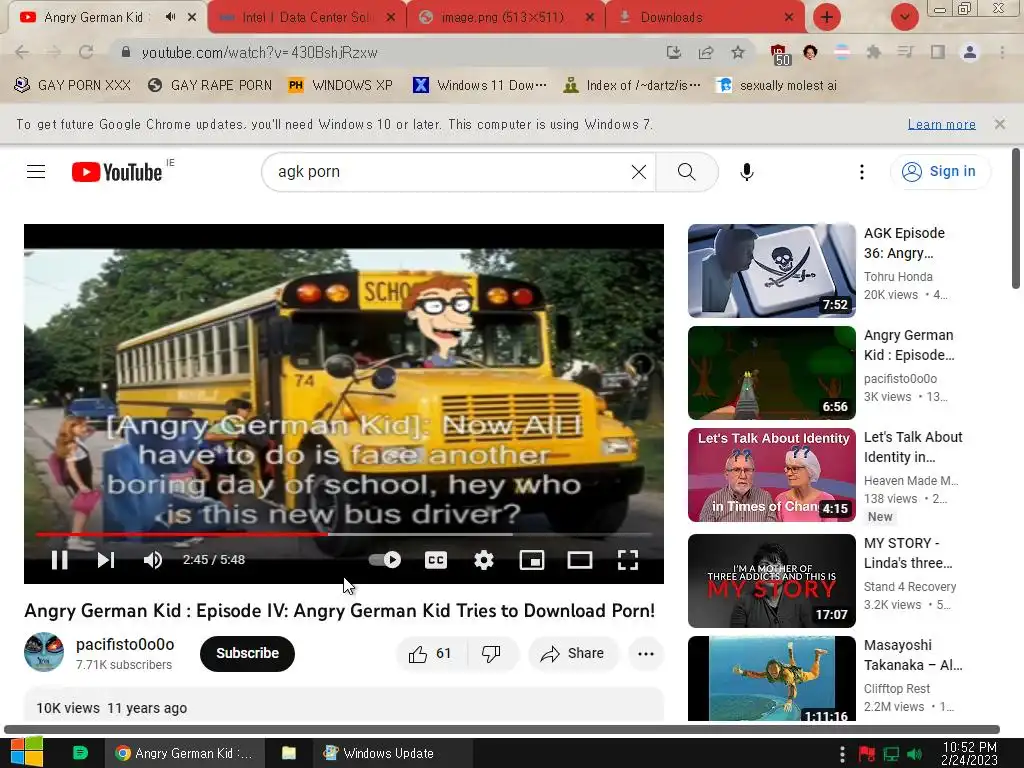Image resolution: width=1024 pixels, height=768 pixels.
Task: Mute the video player volume
Action: (x=153, y=560)
